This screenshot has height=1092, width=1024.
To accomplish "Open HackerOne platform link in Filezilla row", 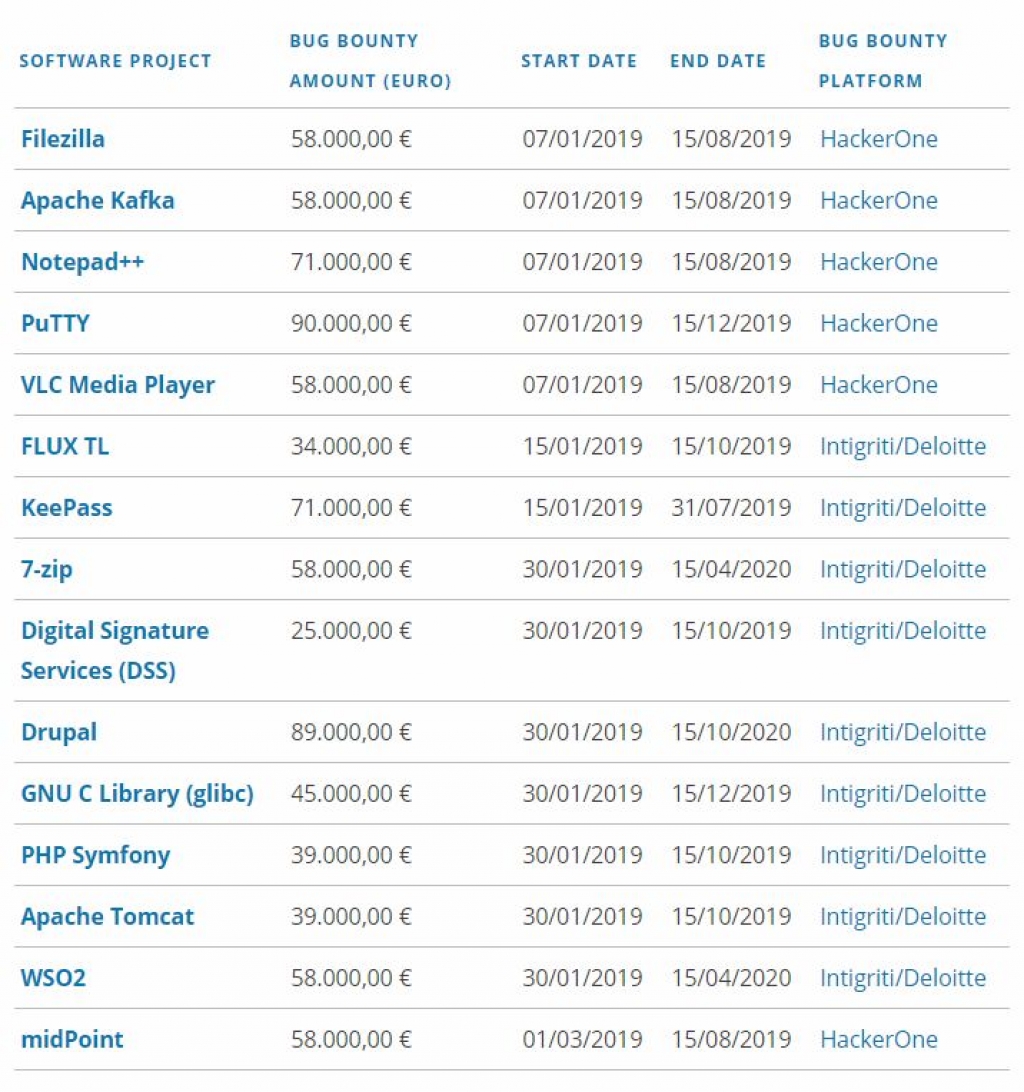I will [878, 139].
